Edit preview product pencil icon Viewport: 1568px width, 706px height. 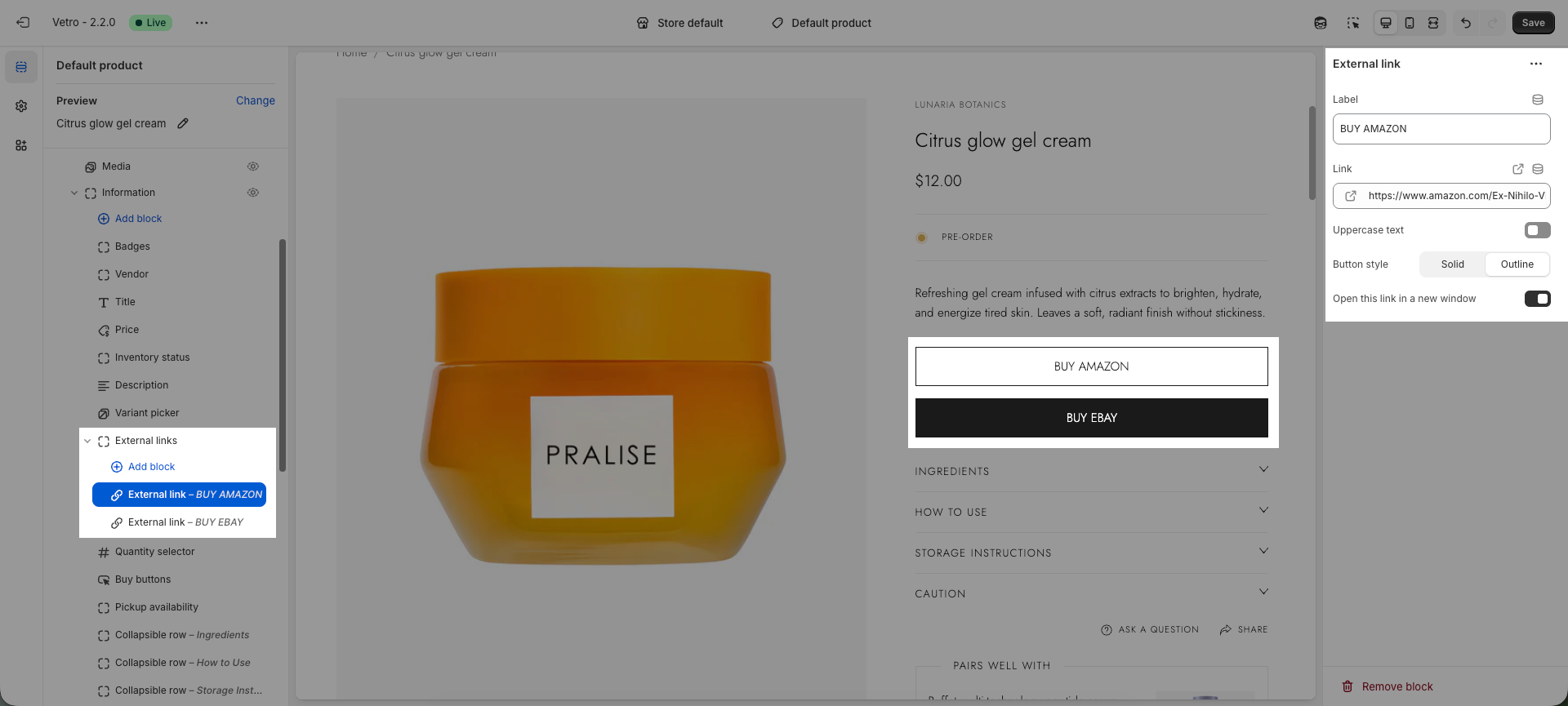tap(183, 123)
